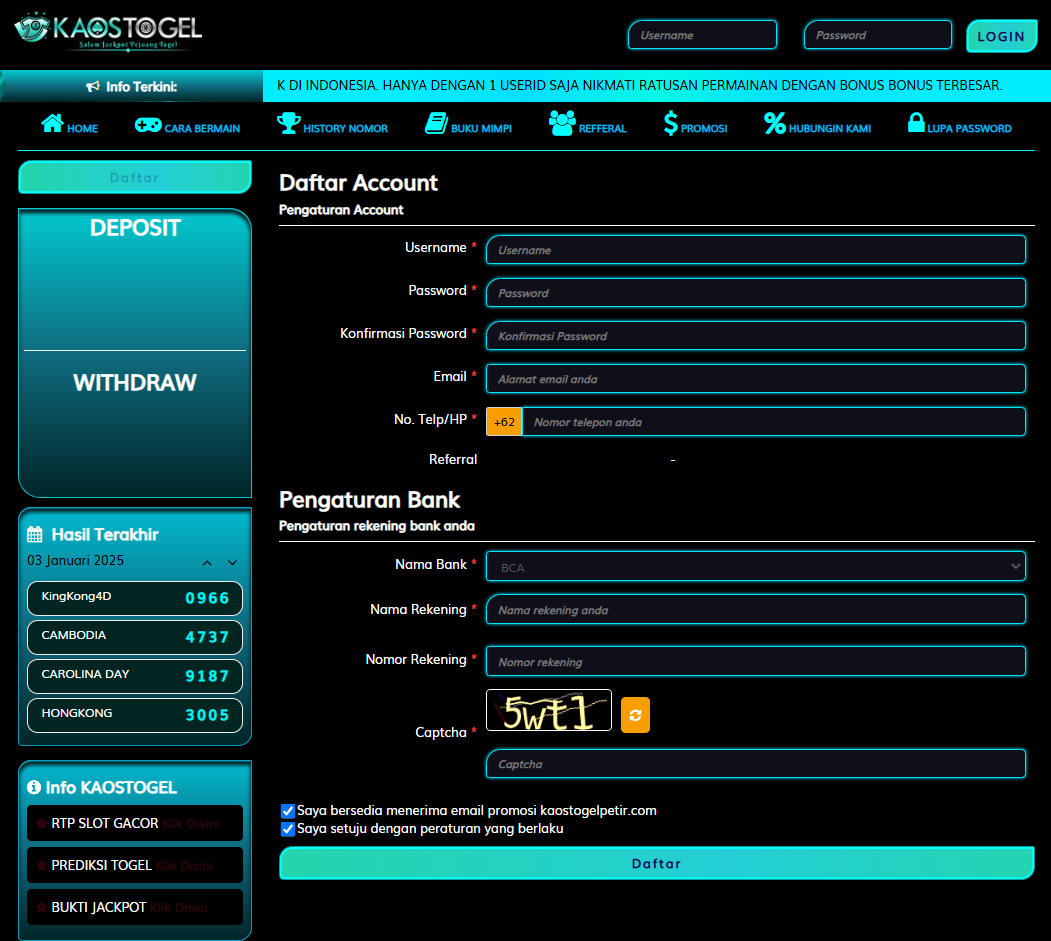Toggle the agree to rules checkbox
The width and height of the screenshot is (1051, 941).
288,829
